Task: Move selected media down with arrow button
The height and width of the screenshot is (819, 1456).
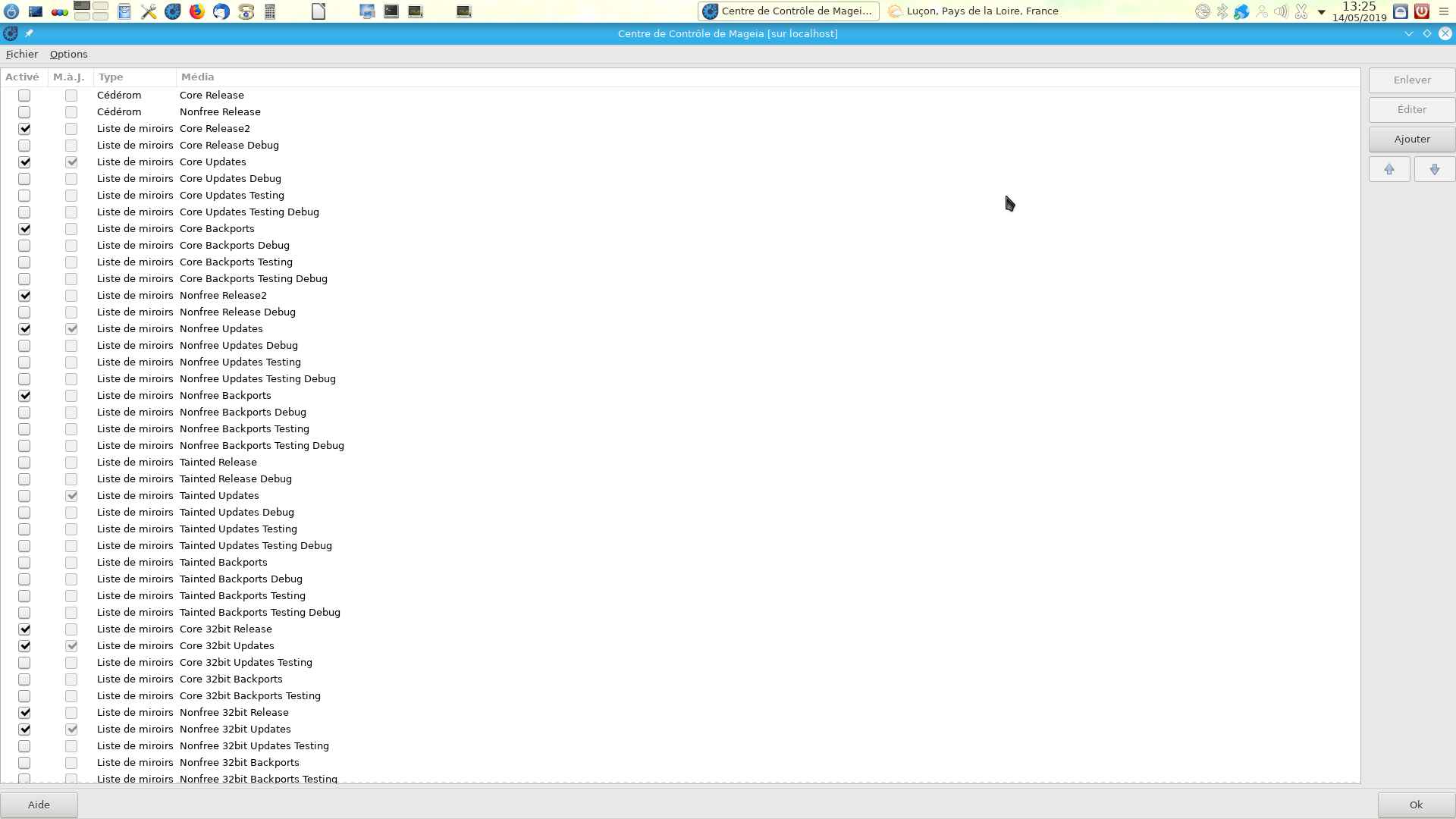Action: point(1434,169)
